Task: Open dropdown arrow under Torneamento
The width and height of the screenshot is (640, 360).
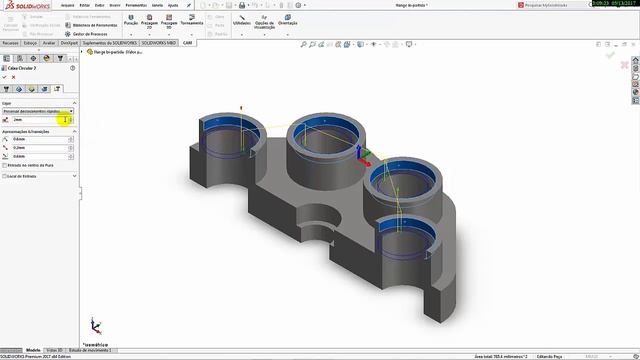Action: pyautogui.click(x=192, y=35)
